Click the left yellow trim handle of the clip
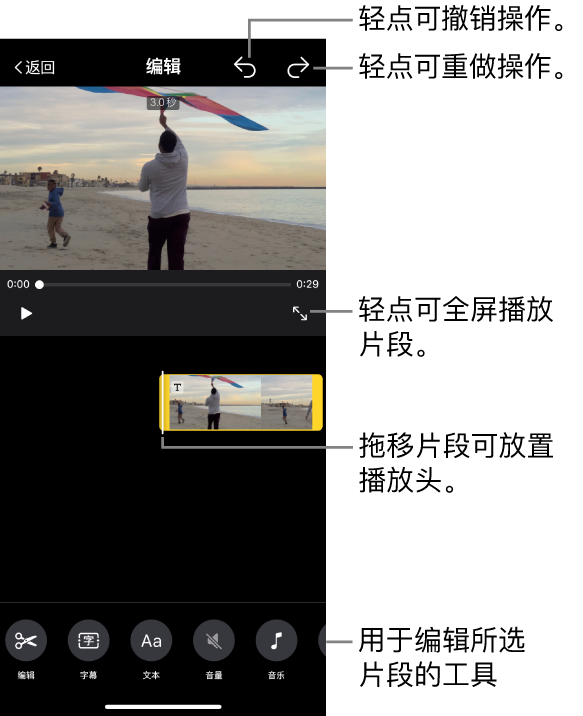583x716 pixels. pos(165,402)
